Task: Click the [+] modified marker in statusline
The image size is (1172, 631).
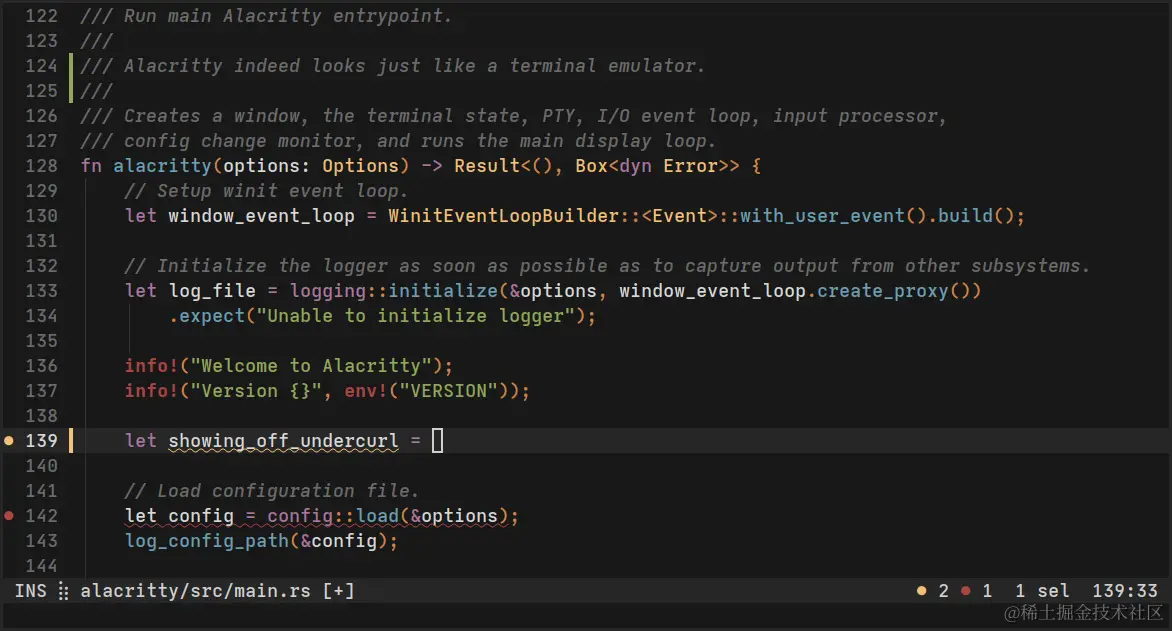Action: [x=339, y=591]
